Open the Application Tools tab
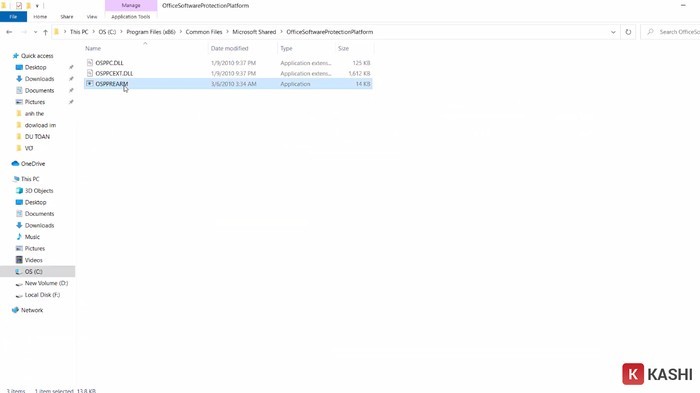 pyautogui.click(x=131, y=17)
